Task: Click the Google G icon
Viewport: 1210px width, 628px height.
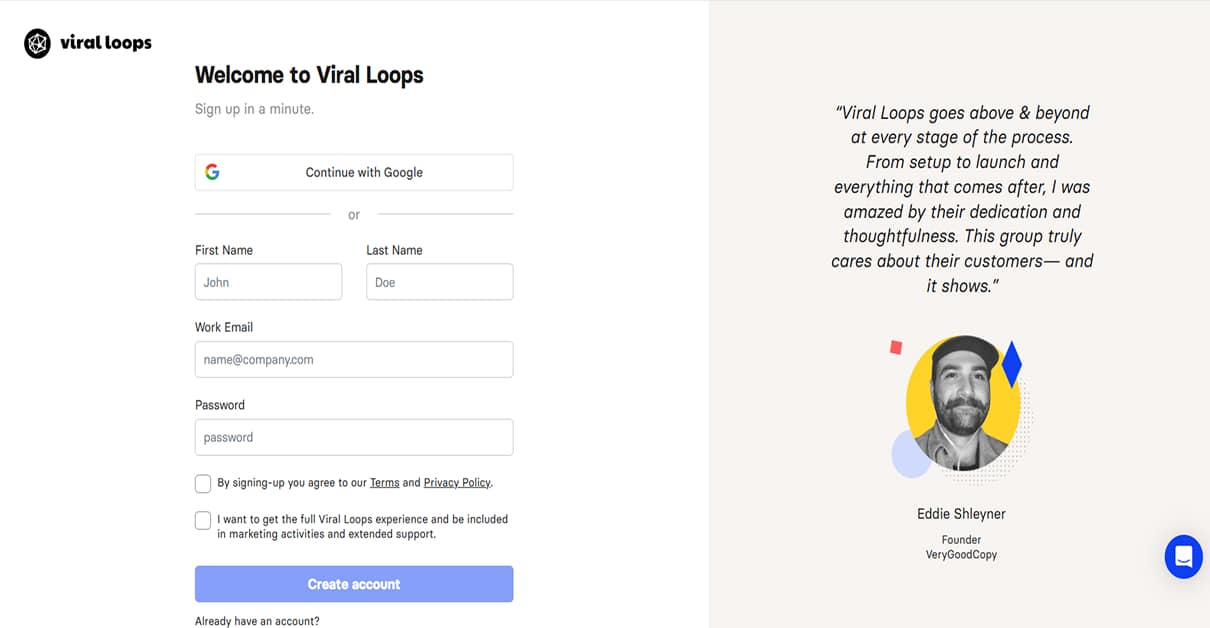Action: (213, 171)
